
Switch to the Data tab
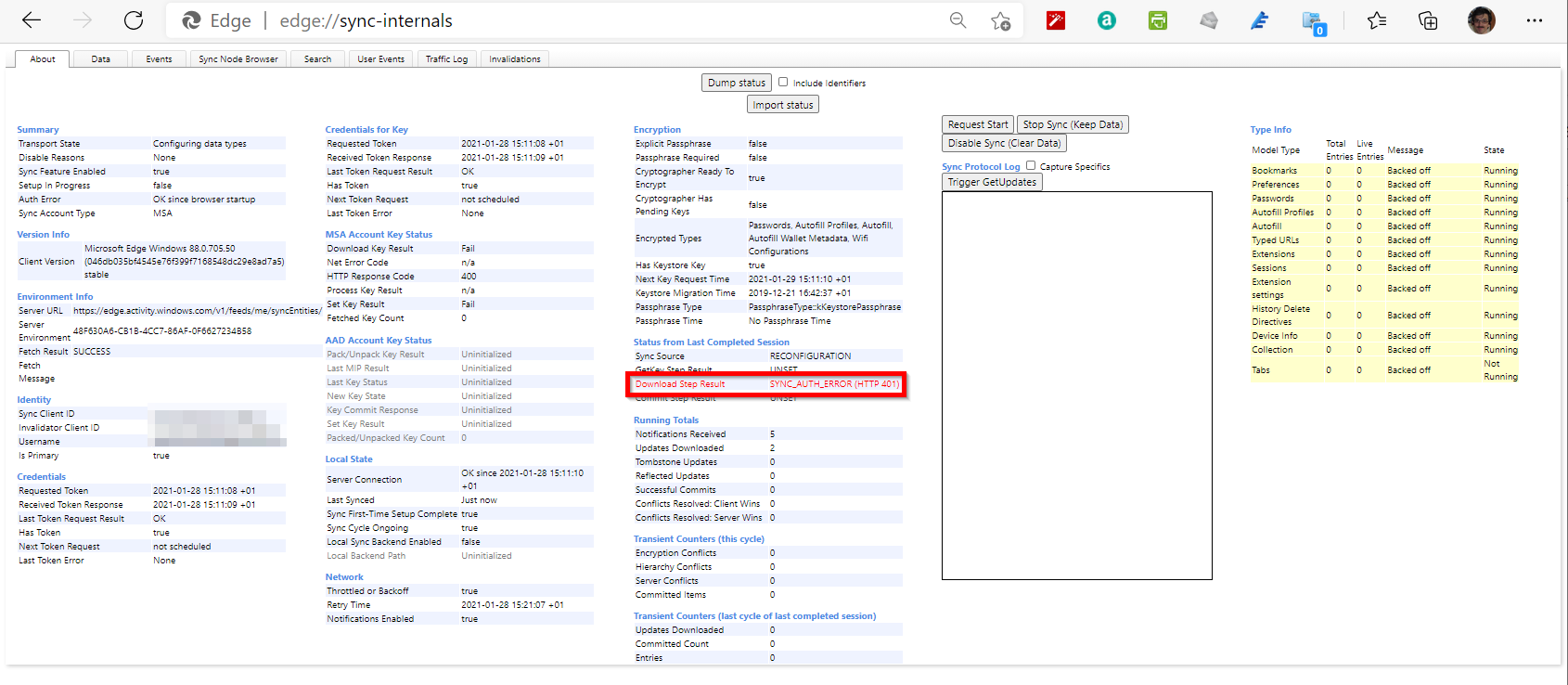(100, 59)
